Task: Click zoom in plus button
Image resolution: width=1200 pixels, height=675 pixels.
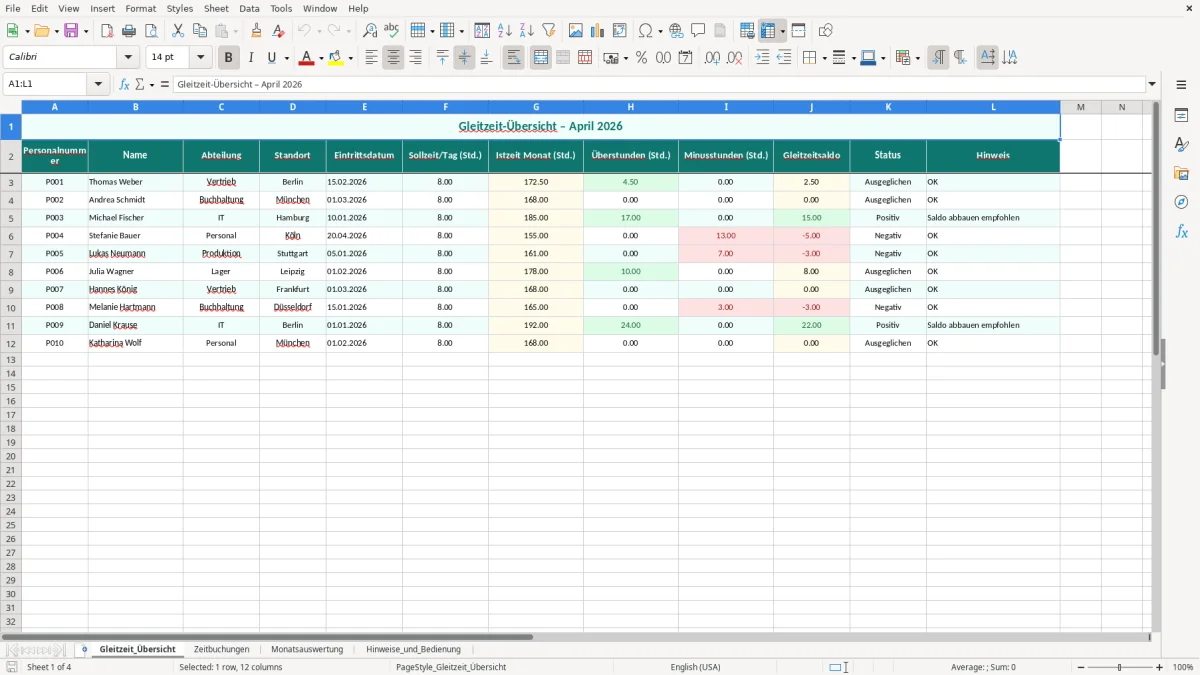Action: (x=1159, y=667)
